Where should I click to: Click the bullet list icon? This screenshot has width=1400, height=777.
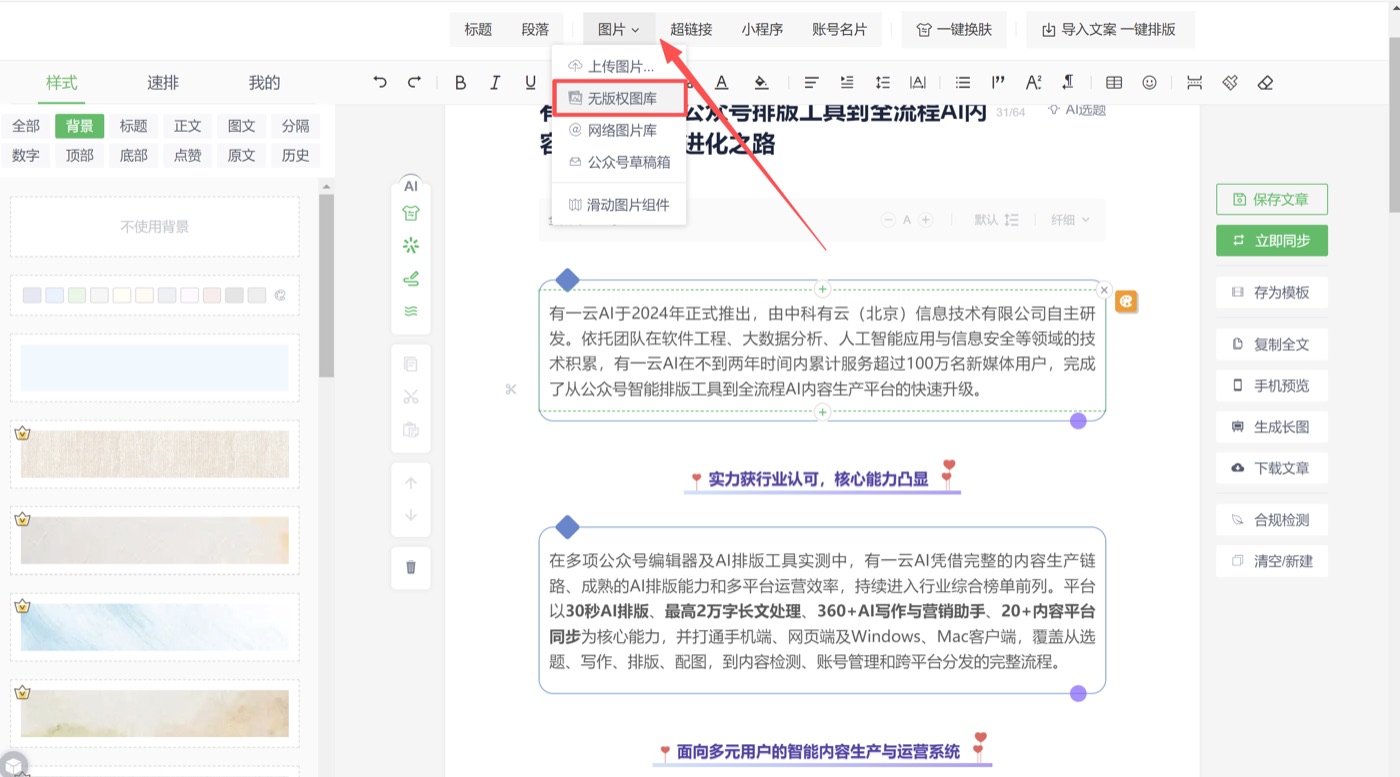pyautogui.click(x=963, y=83)
